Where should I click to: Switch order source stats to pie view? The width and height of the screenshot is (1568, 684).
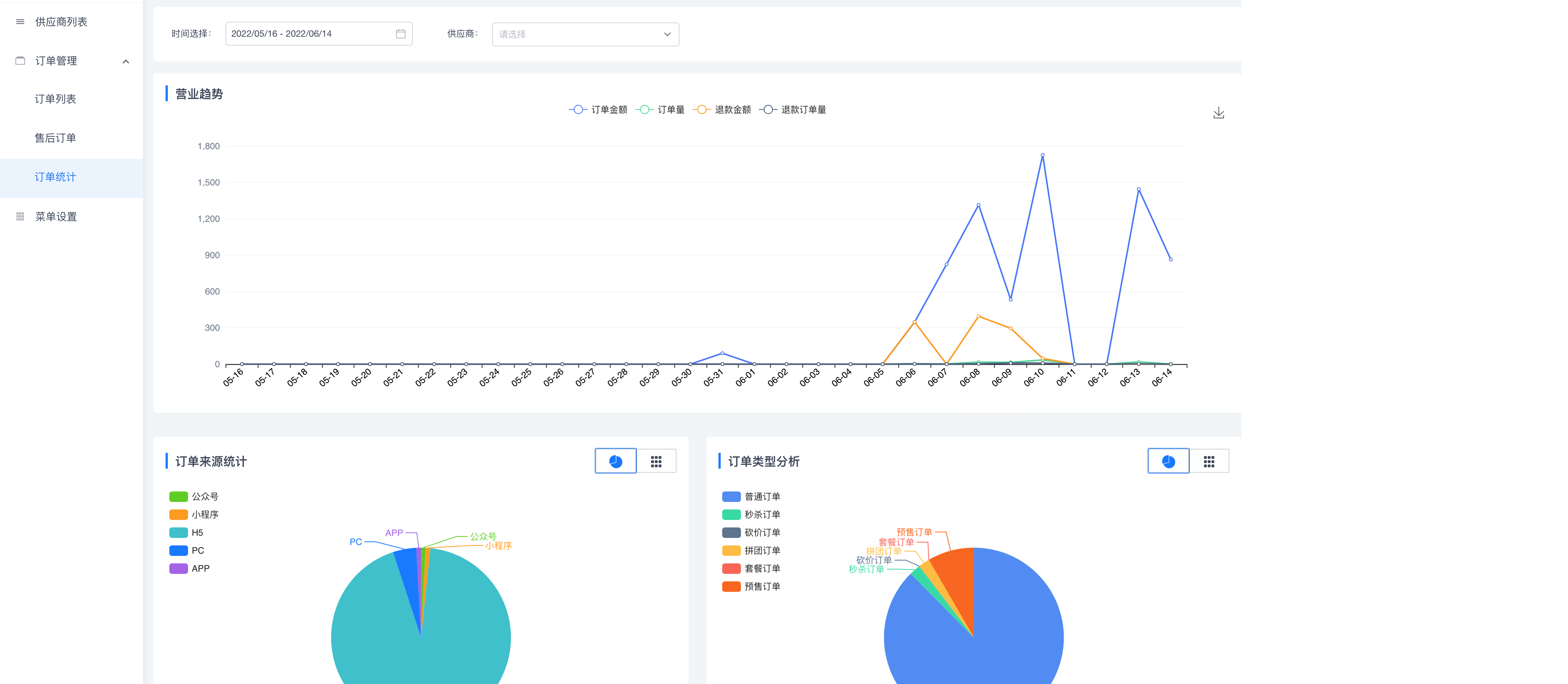[615, 461]
